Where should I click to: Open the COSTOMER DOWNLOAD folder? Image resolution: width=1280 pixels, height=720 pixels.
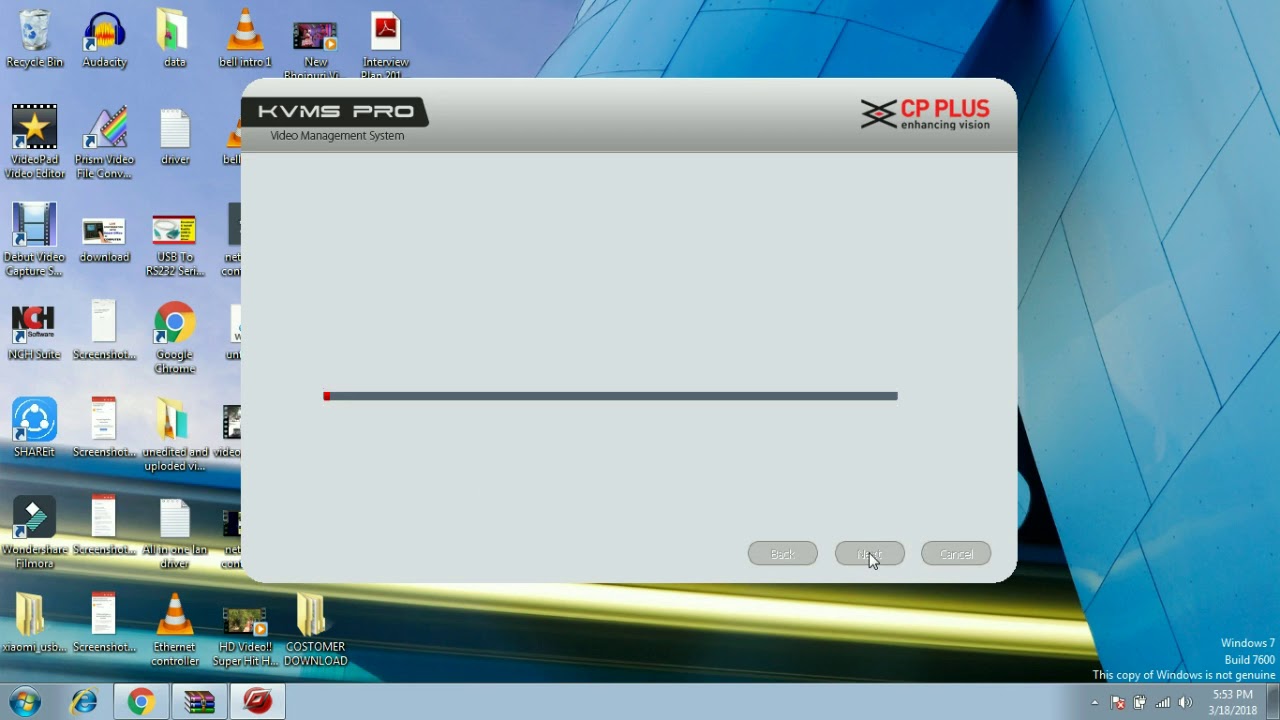(315, 630)
